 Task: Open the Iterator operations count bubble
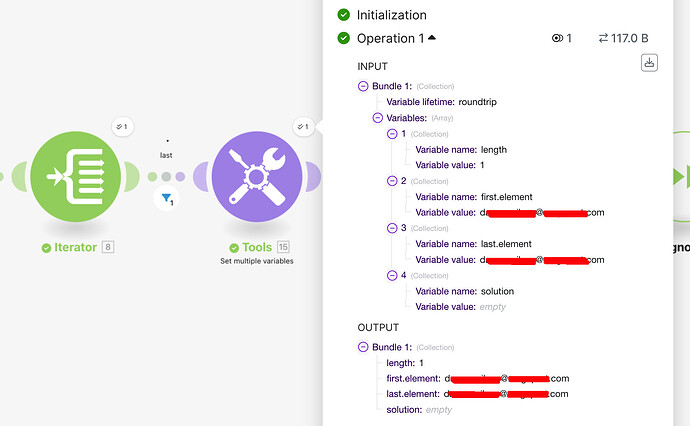[x=122, y=126]
